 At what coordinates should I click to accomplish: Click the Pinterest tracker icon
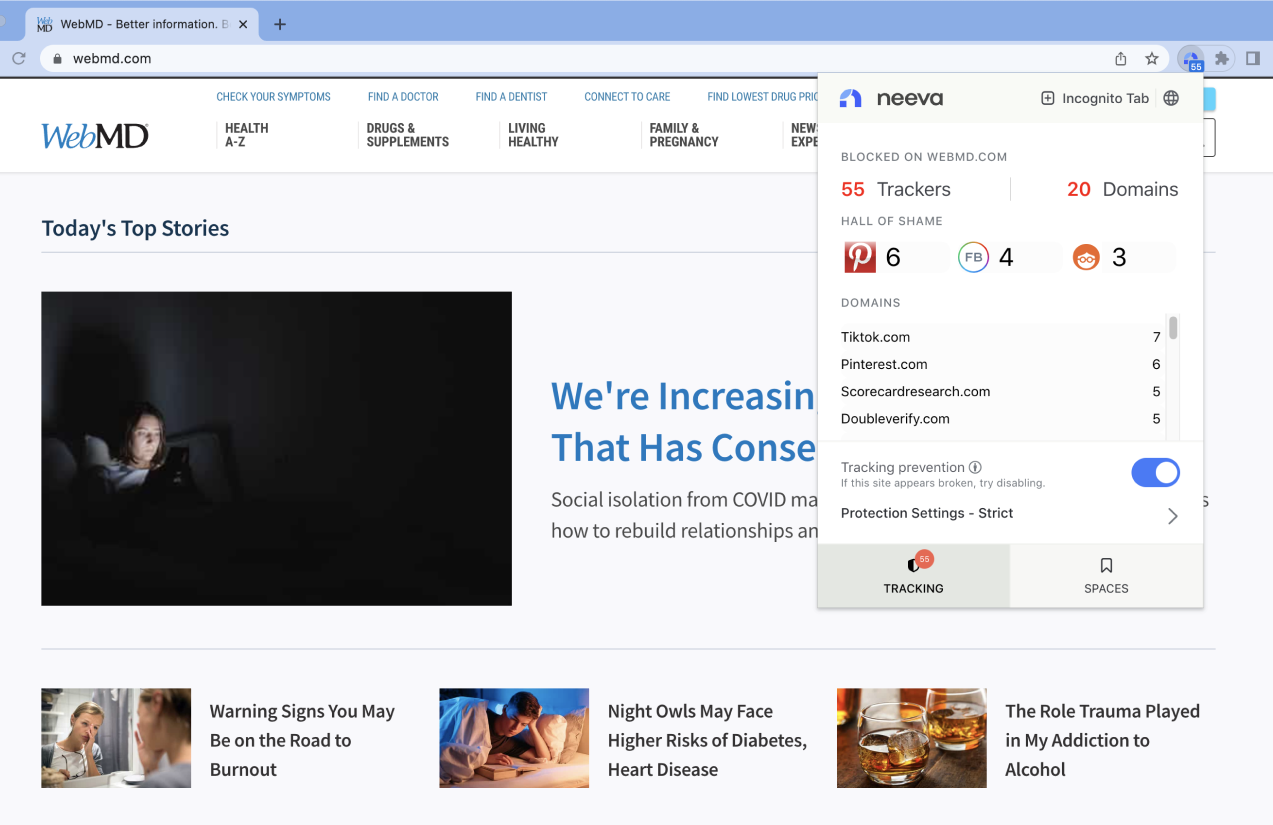[x=860, y=257]
